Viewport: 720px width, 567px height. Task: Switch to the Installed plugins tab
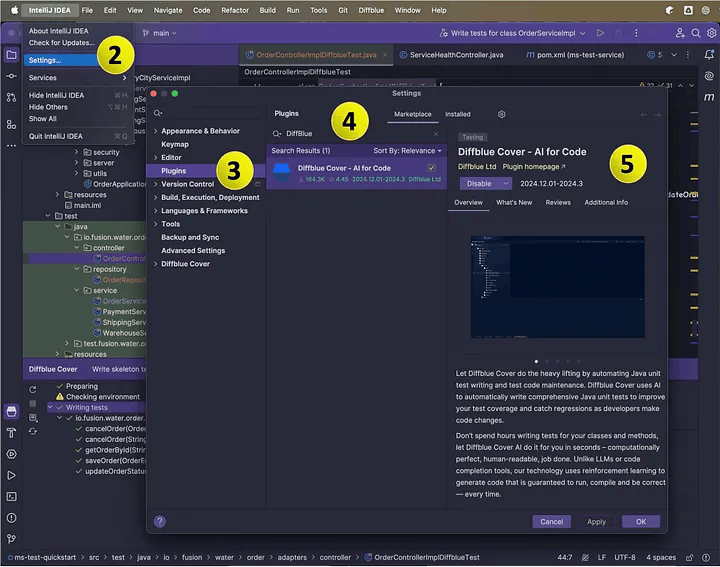458,114
